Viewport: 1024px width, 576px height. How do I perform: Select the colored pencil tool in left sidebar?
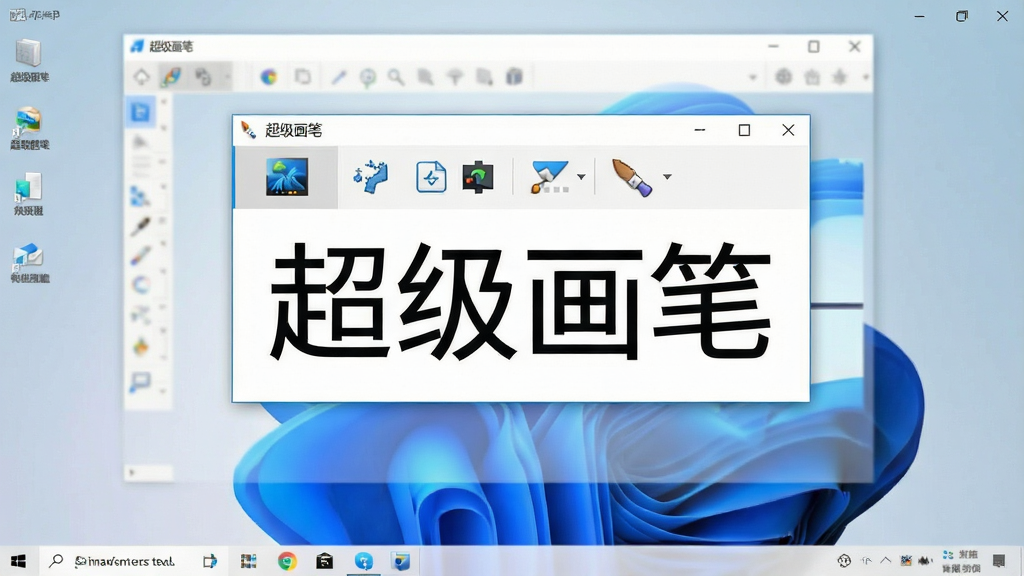(140, 255)
